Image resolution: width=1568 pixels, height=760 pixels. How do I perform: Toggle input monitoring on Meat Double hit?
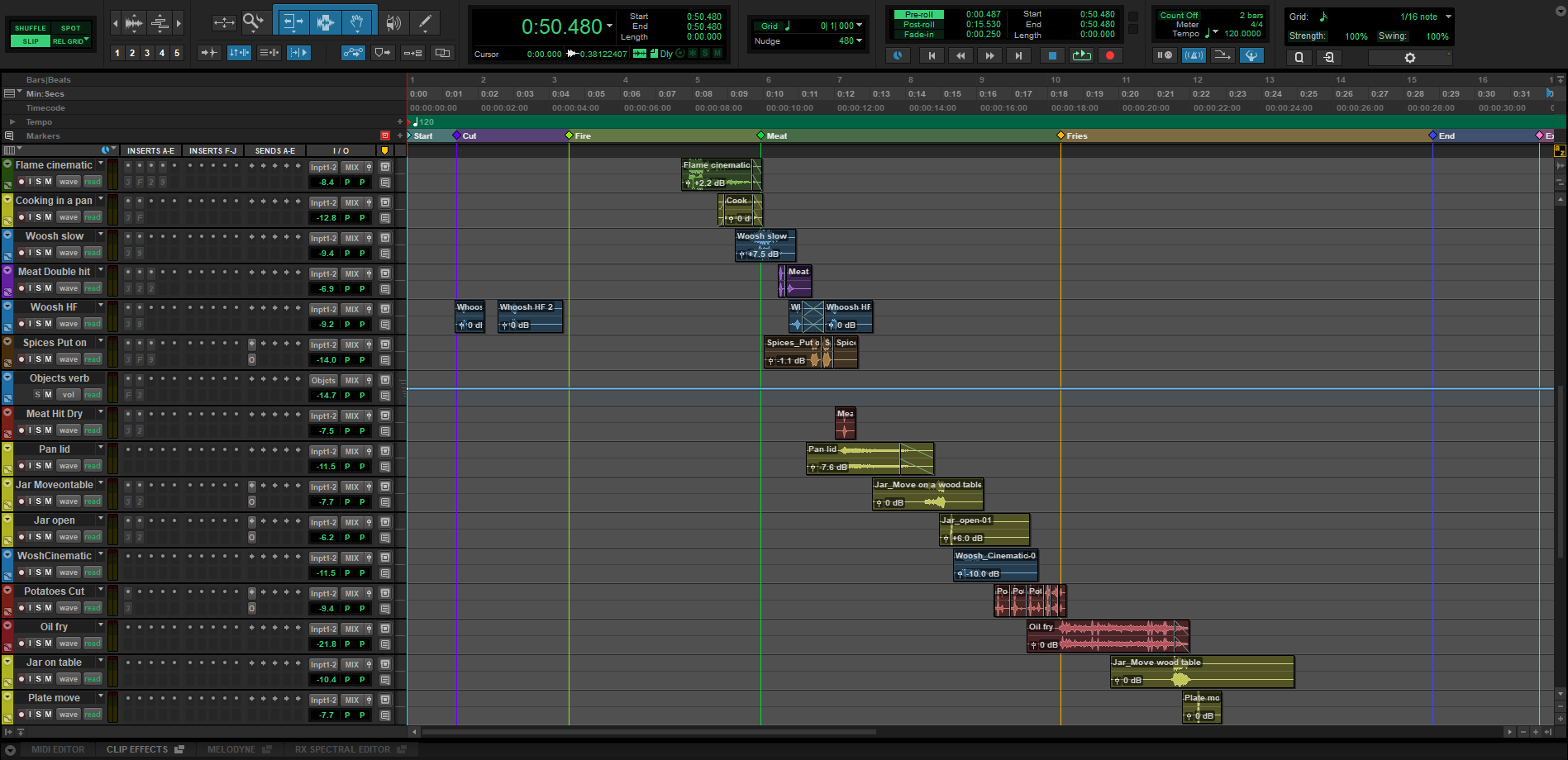coord(30,288)
